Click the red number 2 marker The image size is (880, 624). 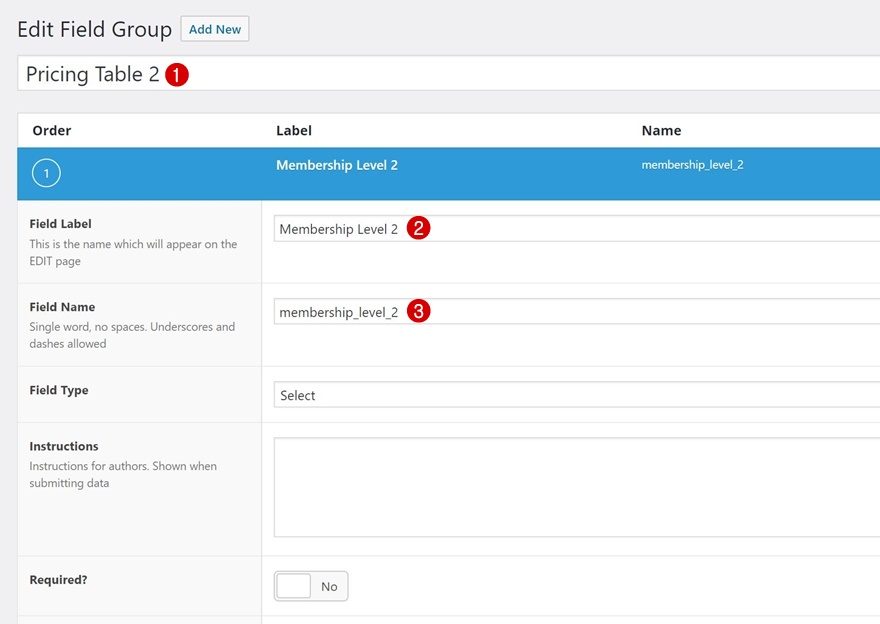[420, 228]
